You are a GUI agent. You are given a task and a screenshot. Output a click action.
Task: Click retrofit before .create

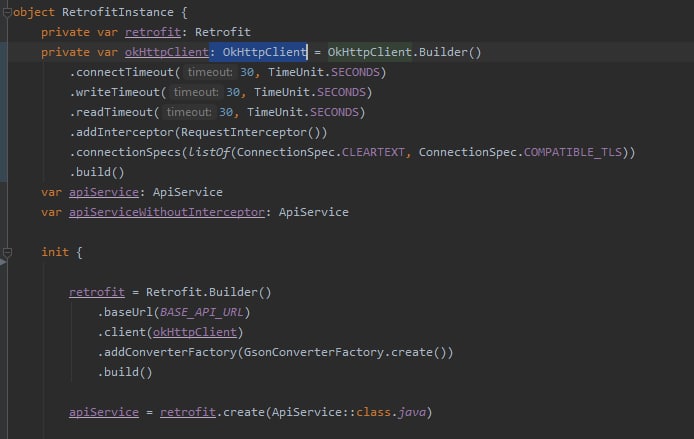188,412
